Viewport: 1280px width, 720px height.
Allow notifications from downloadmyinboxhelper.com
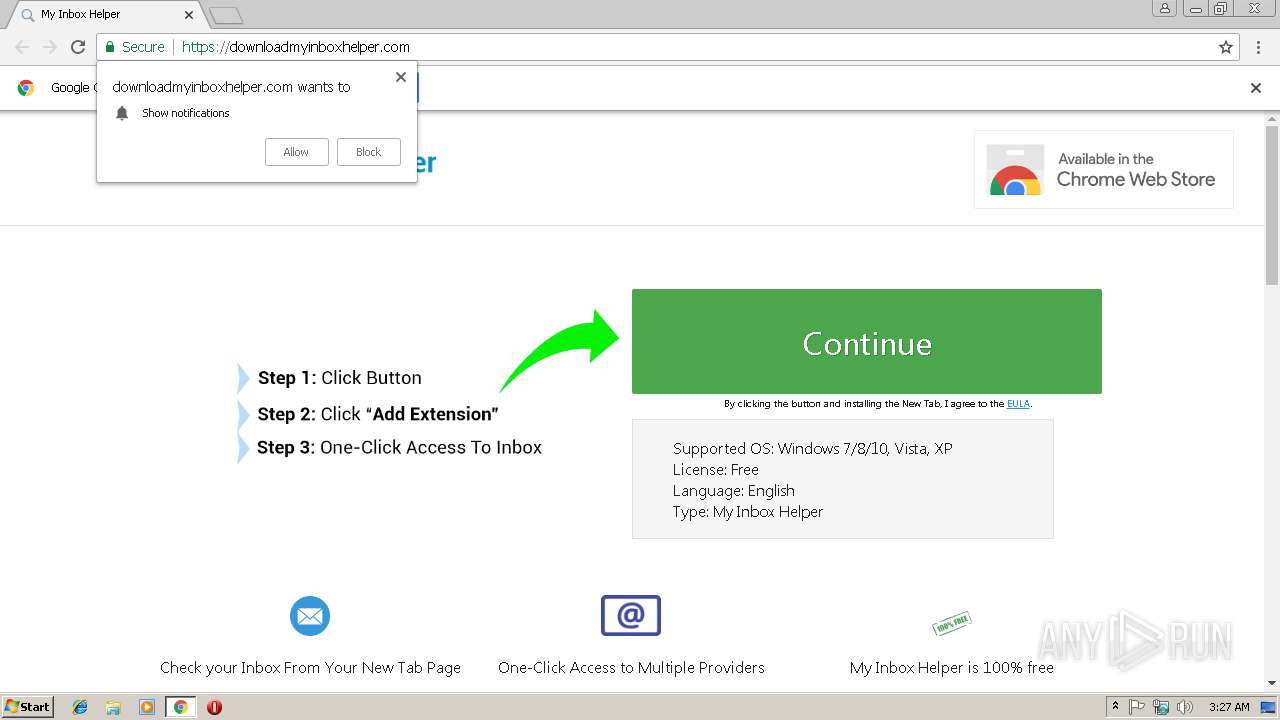tap(296, 152)
